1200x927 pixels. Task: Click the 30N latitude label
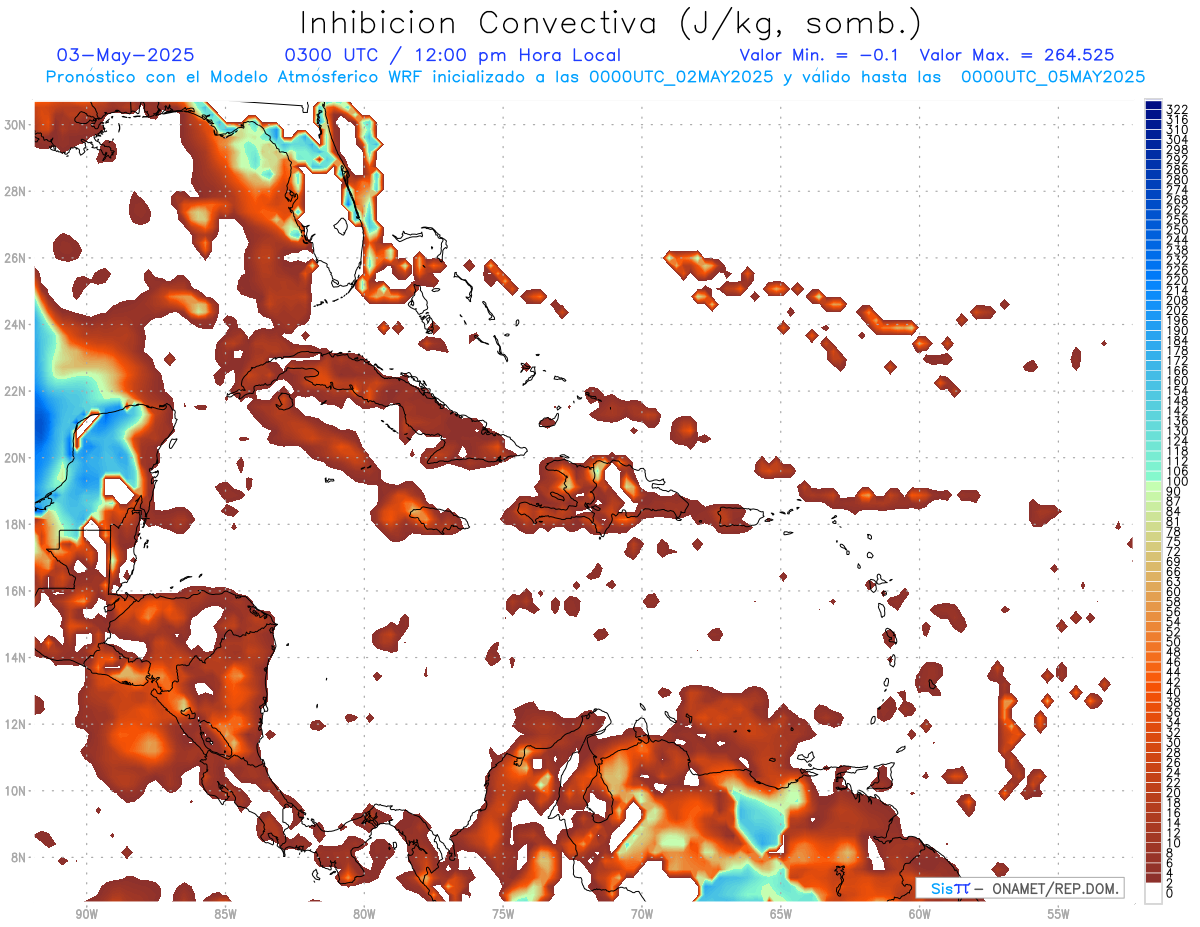coord(17,125)
